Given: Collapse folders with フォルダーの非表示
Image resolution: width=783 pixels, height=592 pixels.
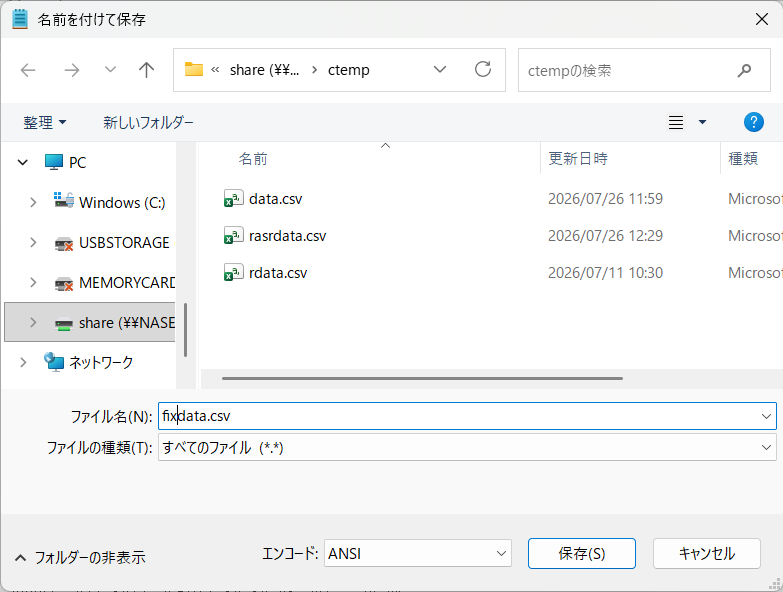Looking at the screenshot, I should 80,557.
